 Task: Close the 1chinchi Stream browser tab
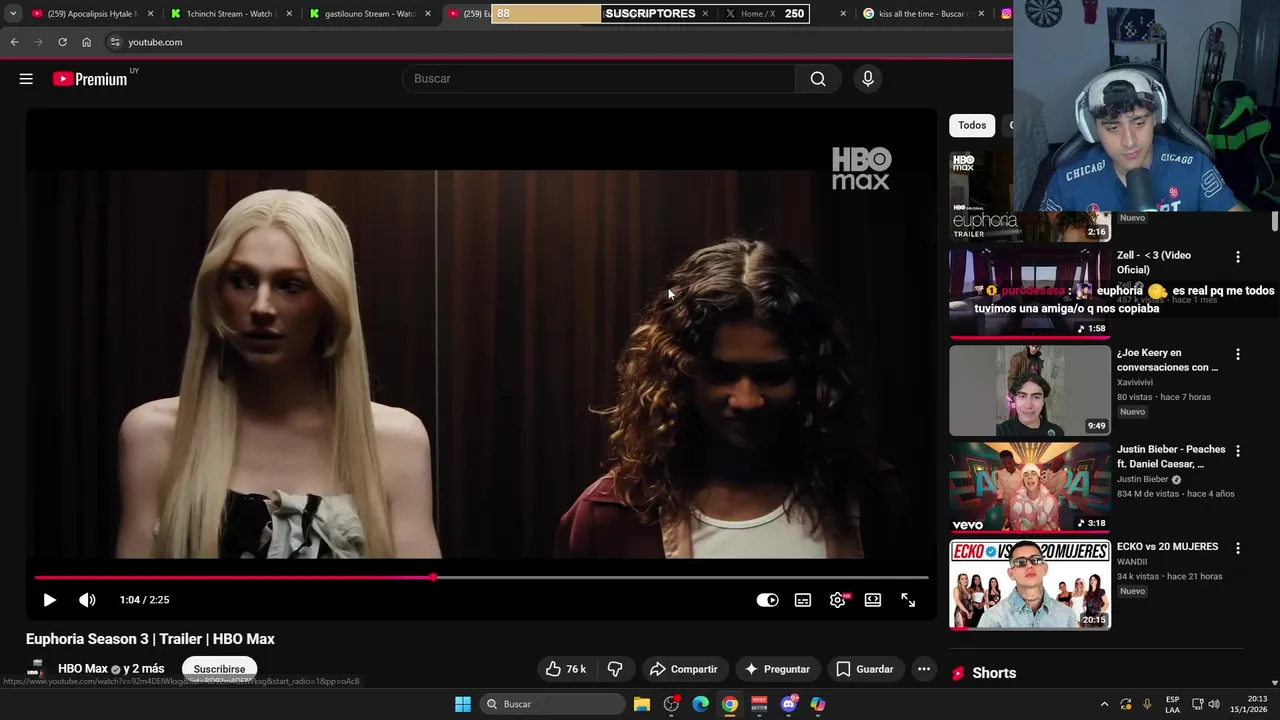click(289, 14)
